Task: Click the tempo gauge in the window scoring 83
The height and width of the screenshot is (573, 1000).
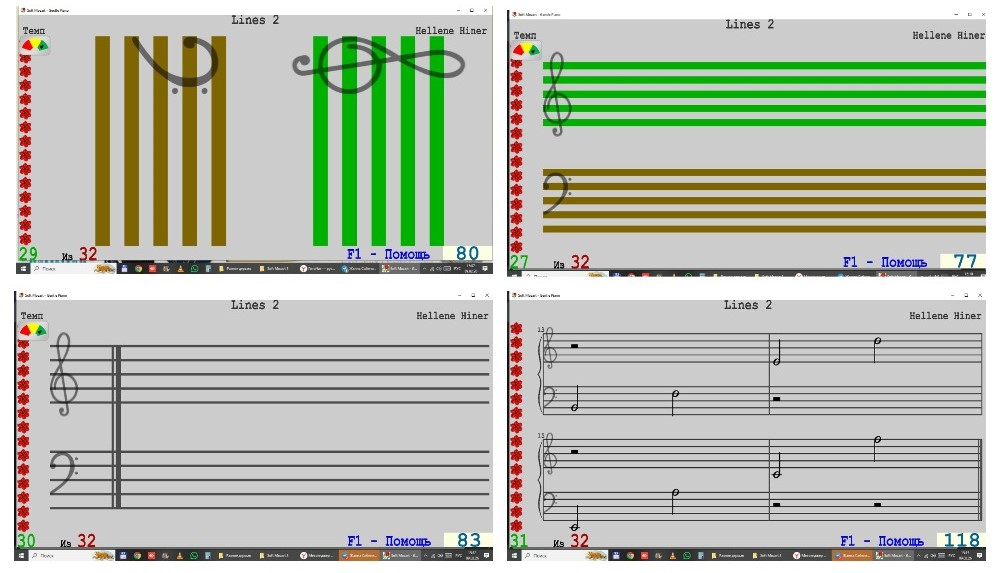Action: coord(34,330)
